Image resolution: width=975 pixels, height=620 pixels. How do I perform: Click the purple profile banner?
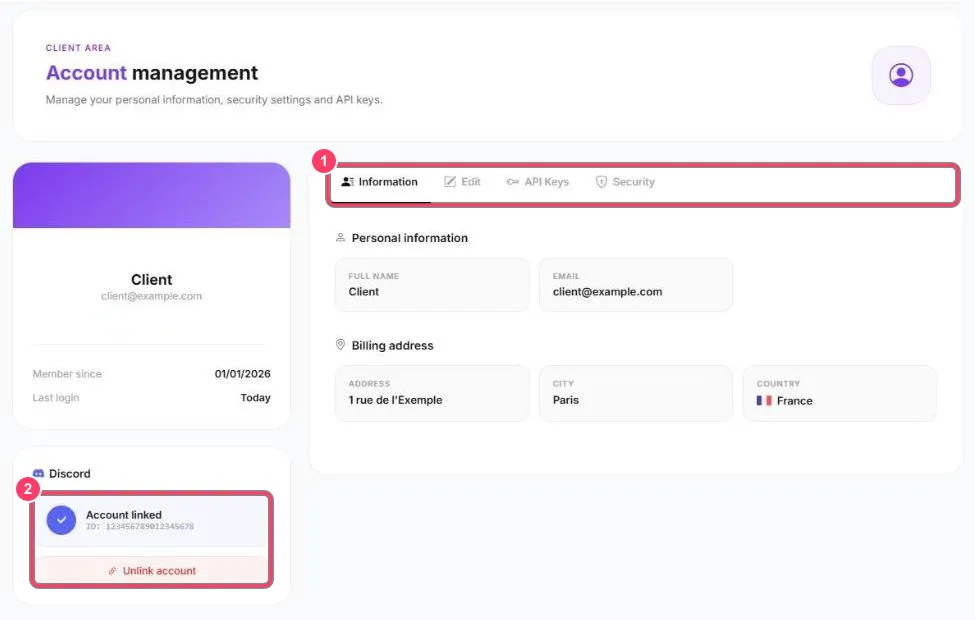(x=152, y=195)
